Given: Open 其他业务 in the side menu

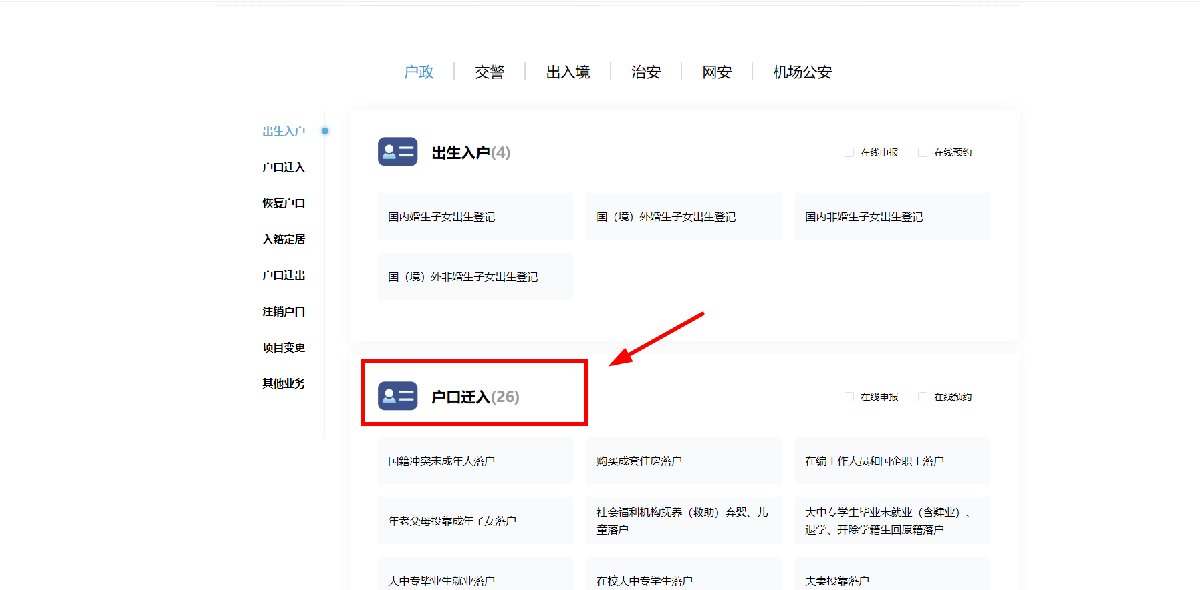Looking at the screenshot, I should pos(283,384).
